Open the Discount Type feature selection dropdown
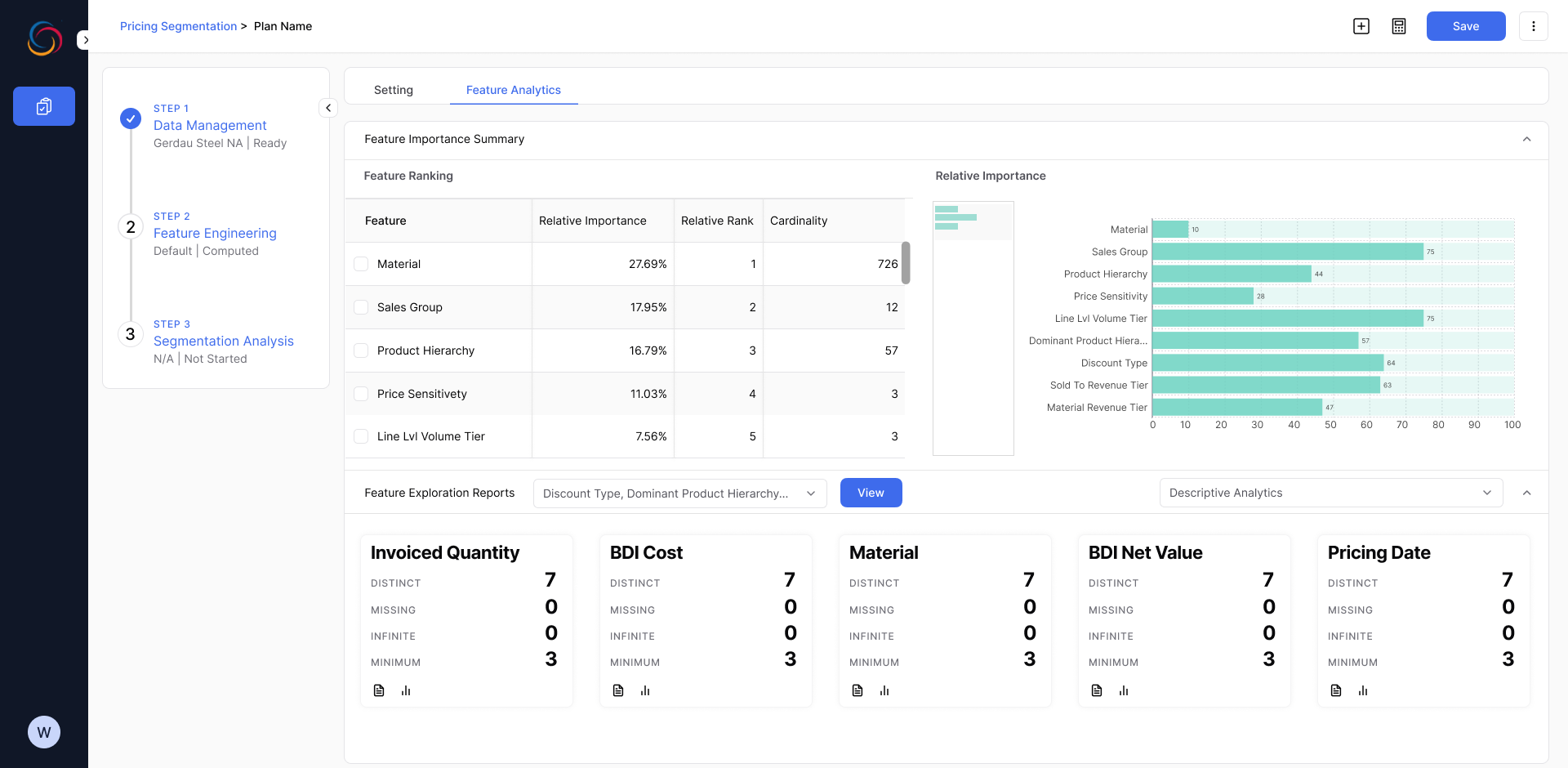This screenshot has width=1568, height=768. tap(679, 493)
